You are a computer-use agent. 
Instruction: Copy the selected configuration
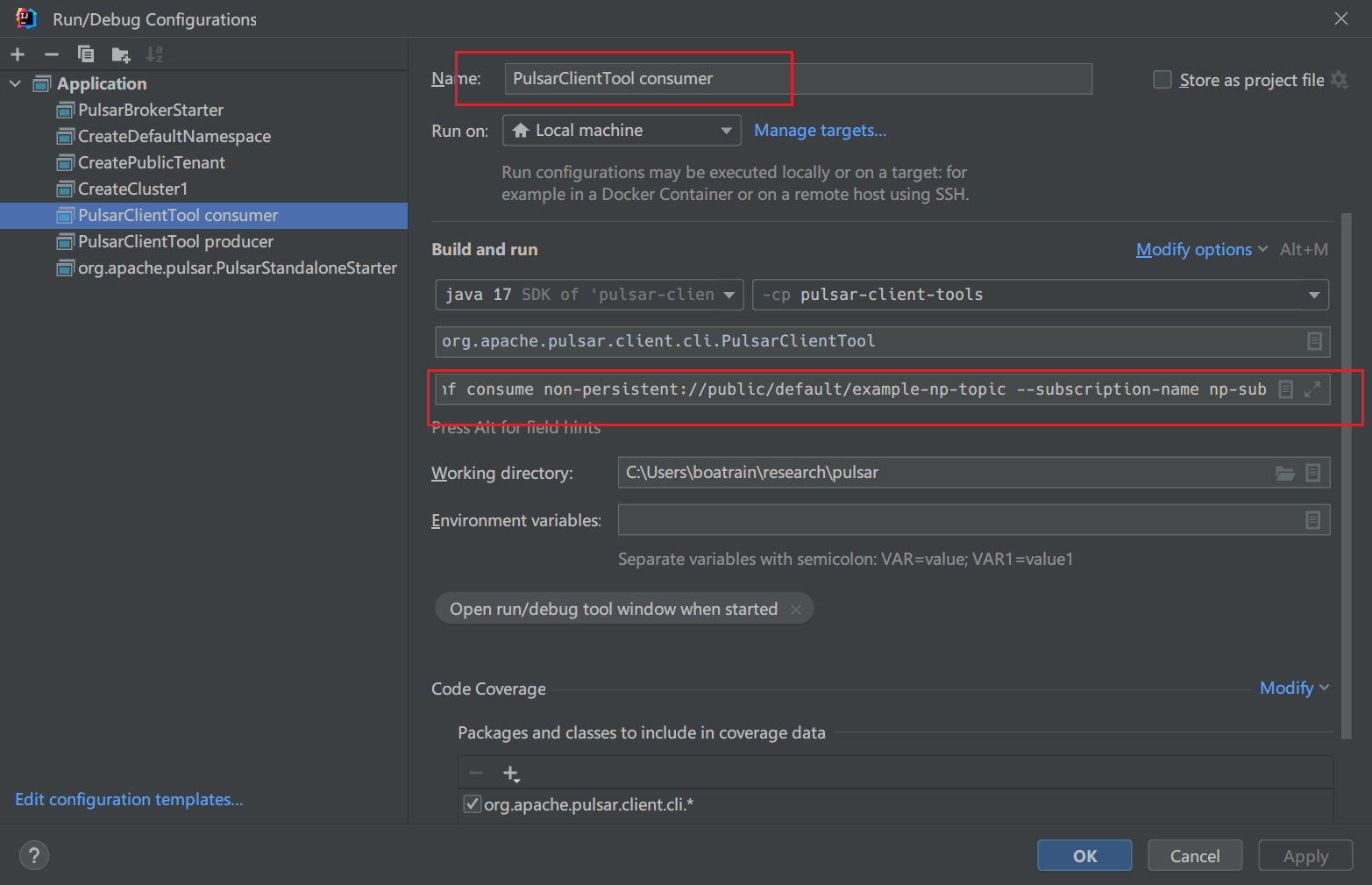click(86, 54)
